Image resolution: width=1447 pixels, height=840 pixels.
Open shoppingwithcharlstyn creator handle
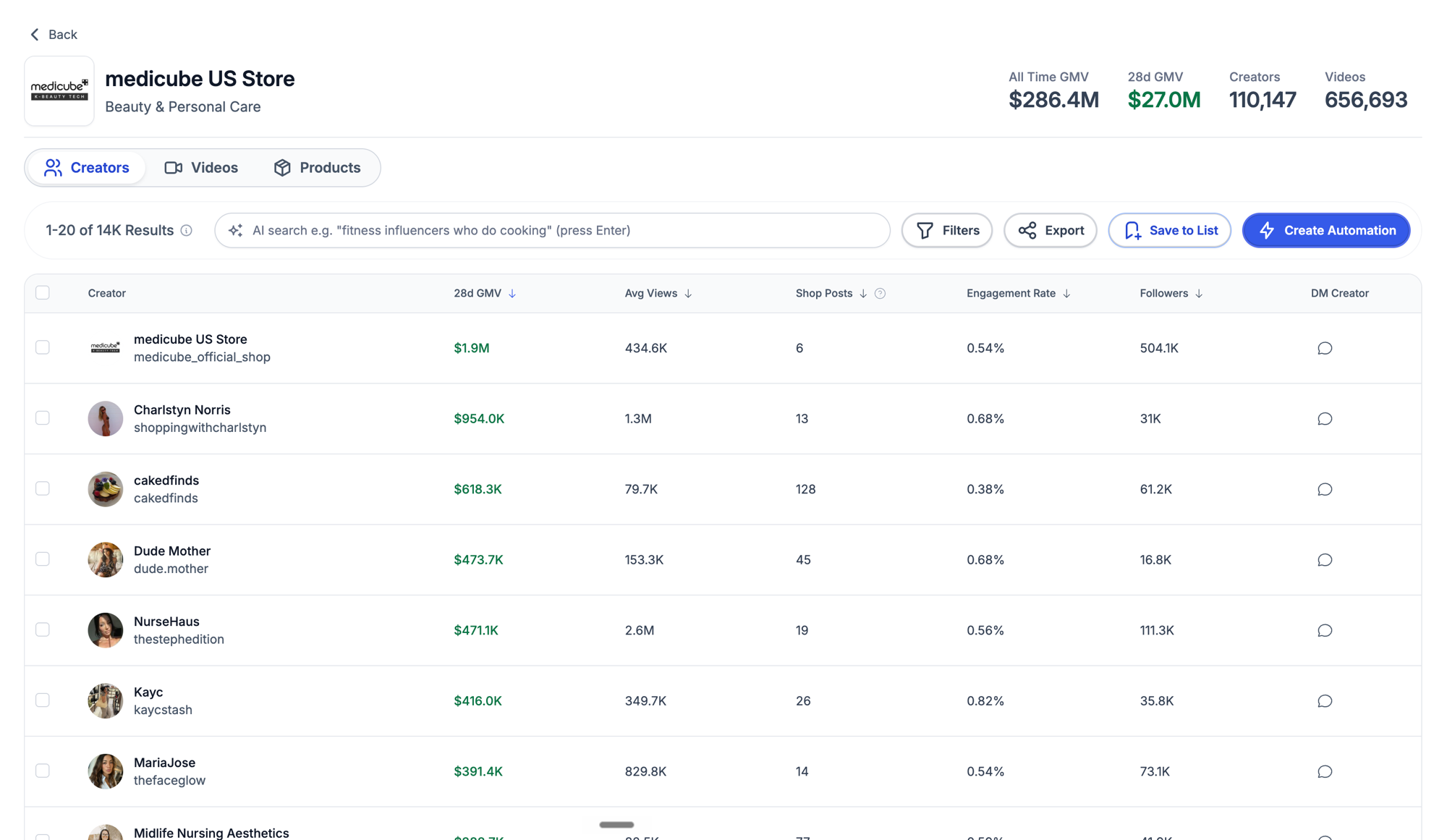200,428
